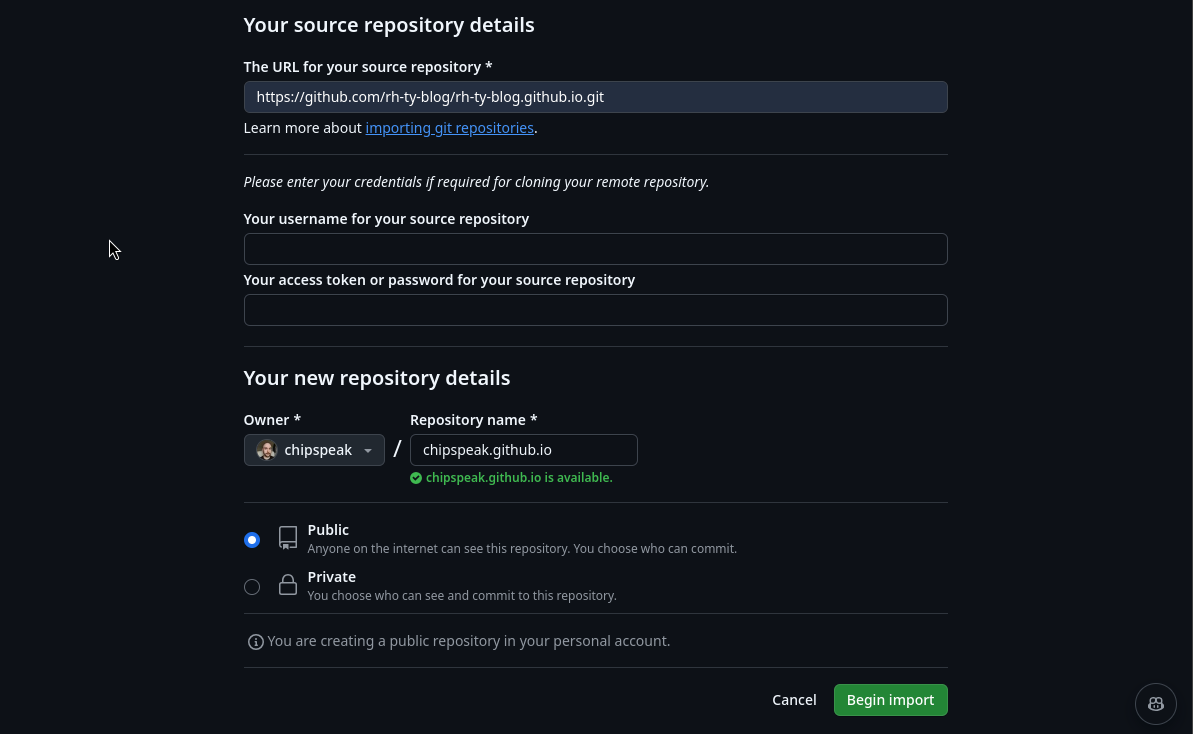Open the importing git repositories link
1193x734 pixels.
449,127
